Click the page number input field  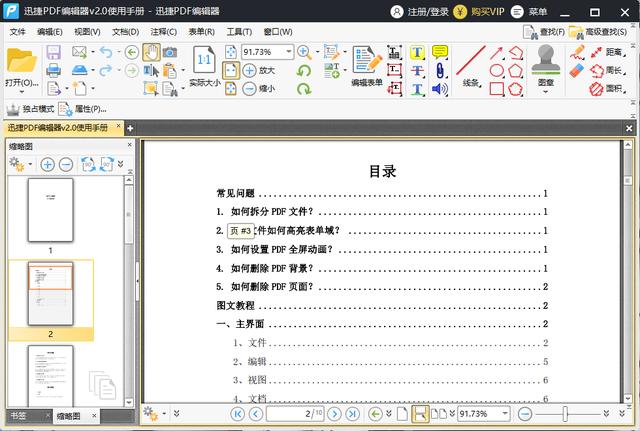pos(295,413)
